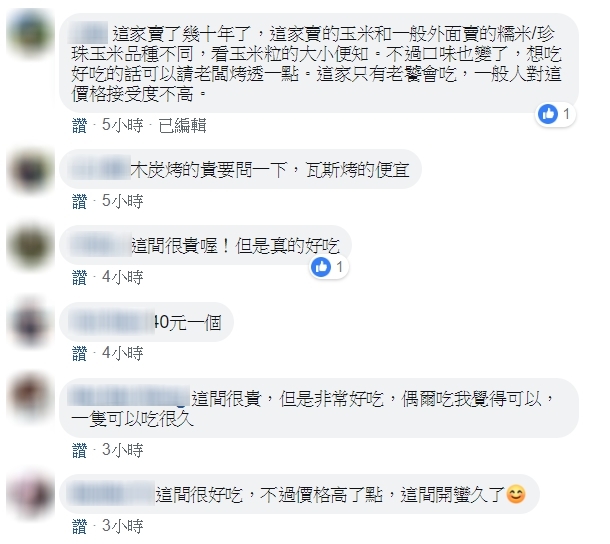
Task: Open the avatar beside the 偶爾吃我覺得可以 comment
Action: pos(30,398)
